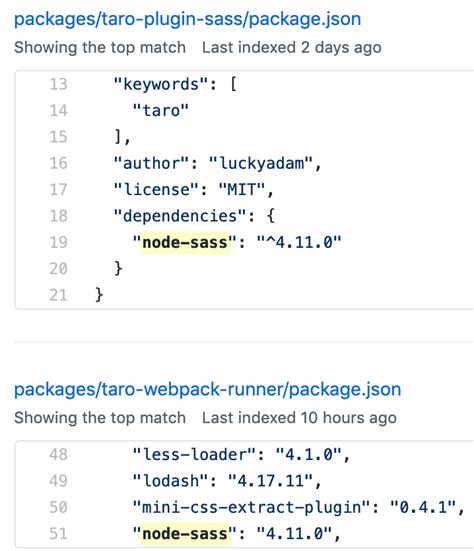Image resolution: width=474 pixels, height=551 pixels.
Task: Click highlighted node-sass match on line 19
Action: [x=185, y=242]
